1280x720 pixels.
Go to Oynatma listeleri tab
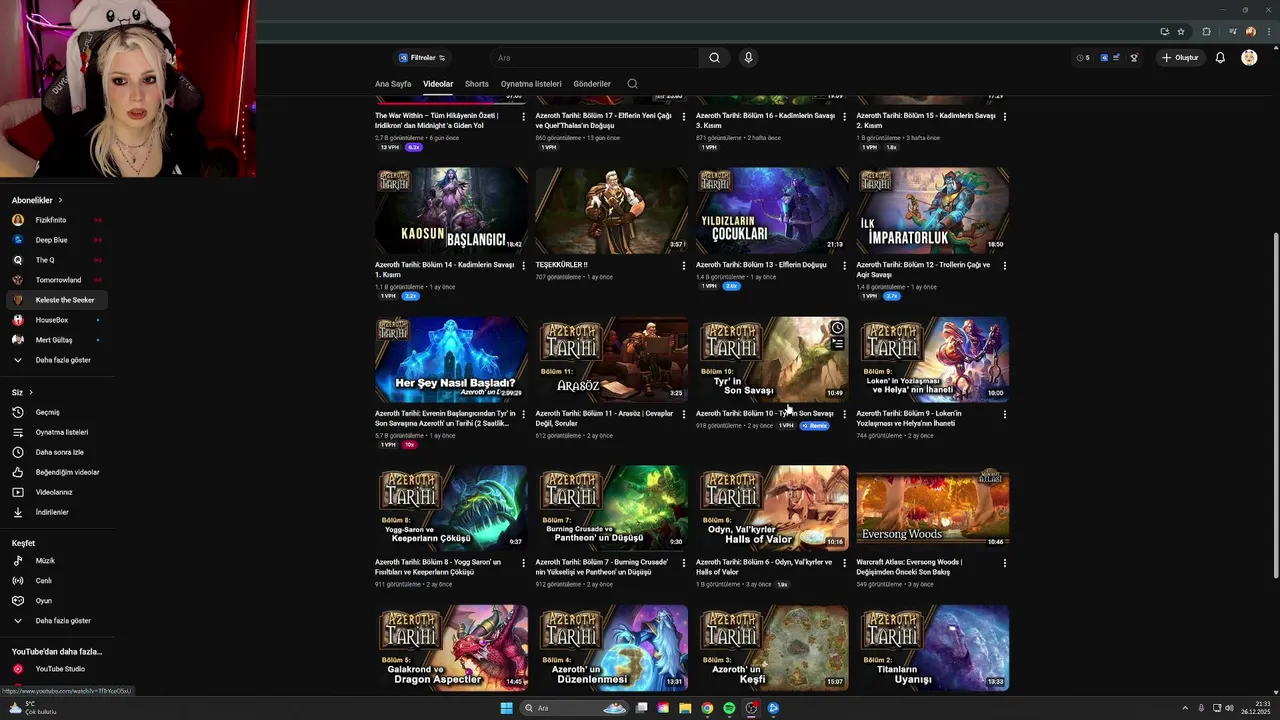tap(531, 84)
